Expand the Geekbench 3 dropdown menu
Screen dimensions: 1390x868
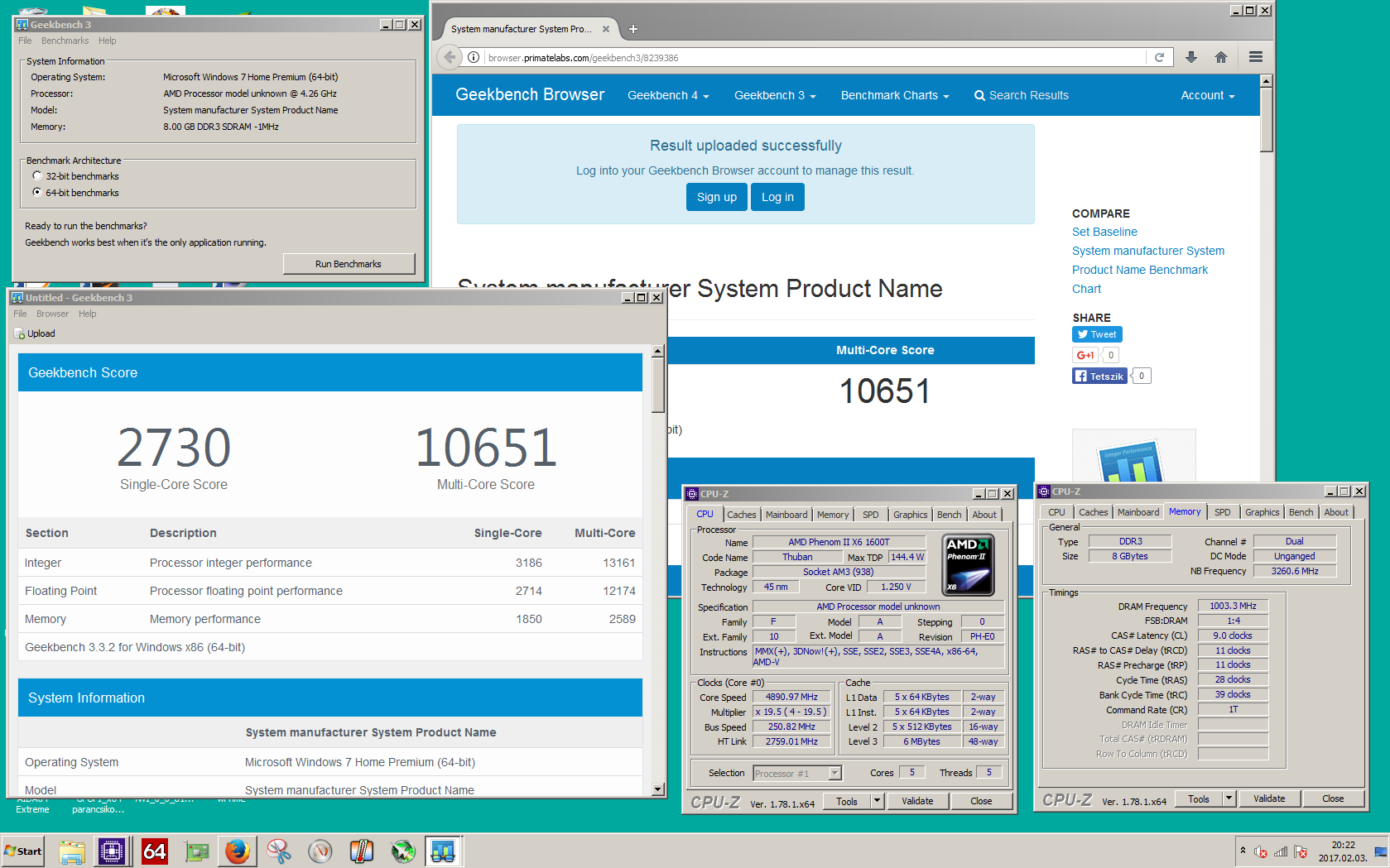pyautogui.click(x=775, y=95)
